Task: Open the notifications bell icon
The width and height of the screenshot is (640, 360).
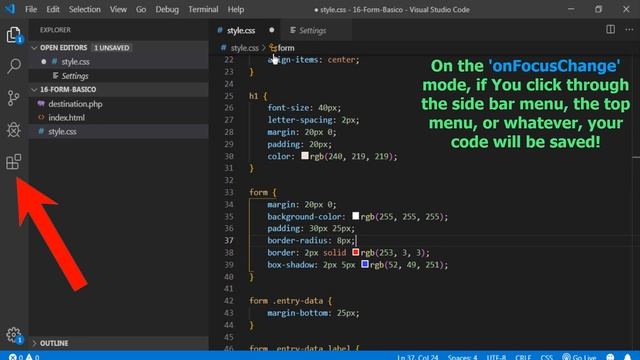Action: pos(627,357)
